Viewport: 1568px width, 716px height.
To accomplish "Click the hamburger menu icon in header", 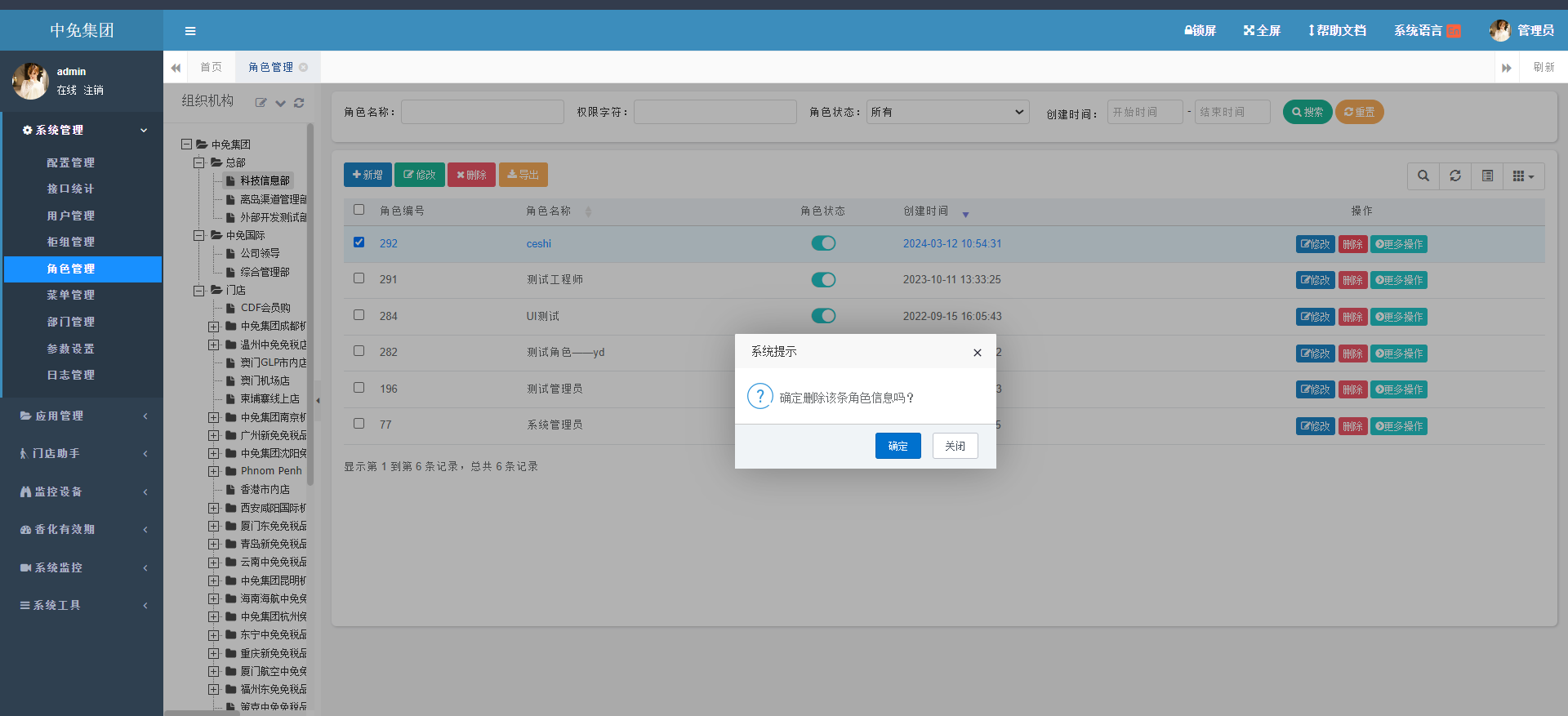I will (190, 31).
